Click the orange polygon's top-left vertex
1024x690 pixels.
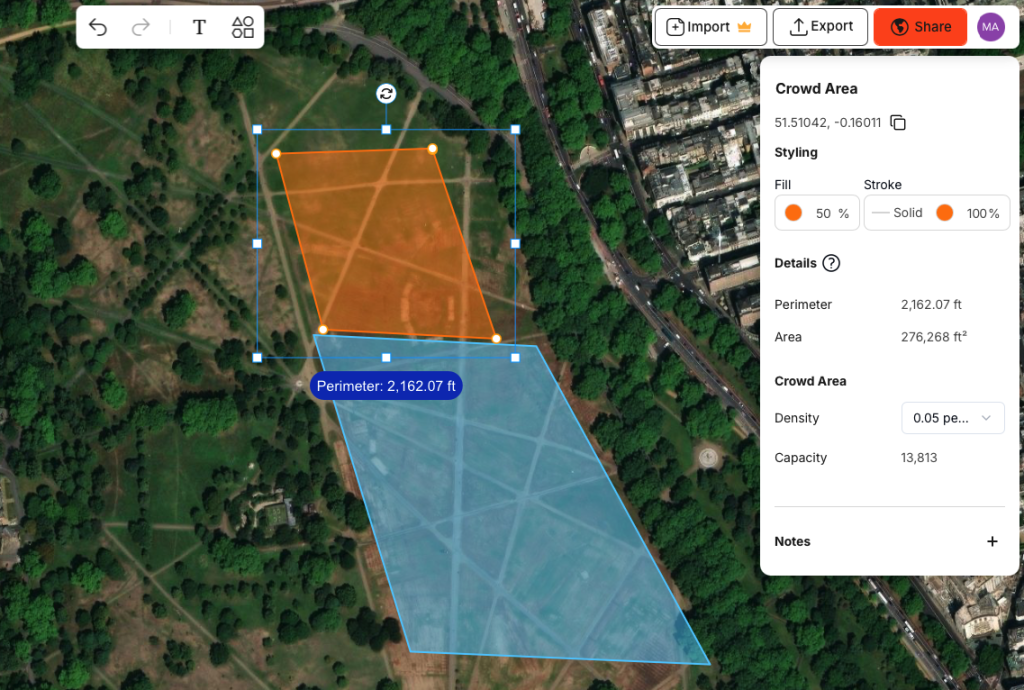[276, 153]
